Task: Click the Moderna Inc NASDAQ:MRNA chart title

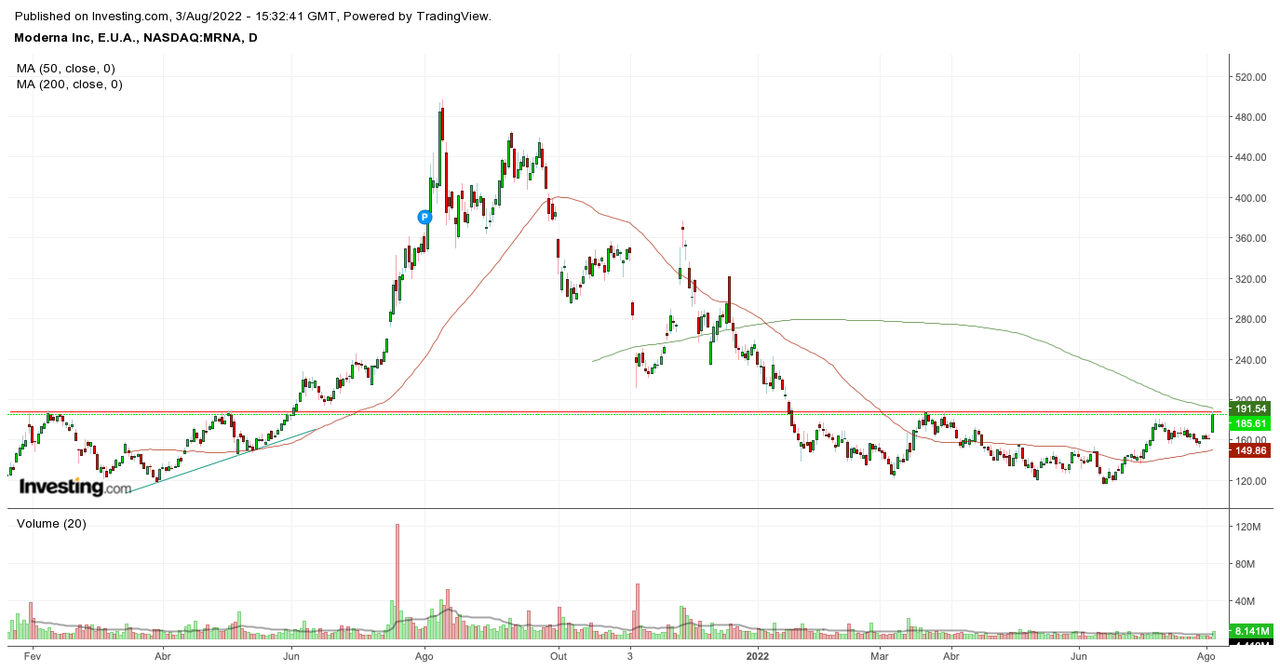Action: (x=137, y=37)
